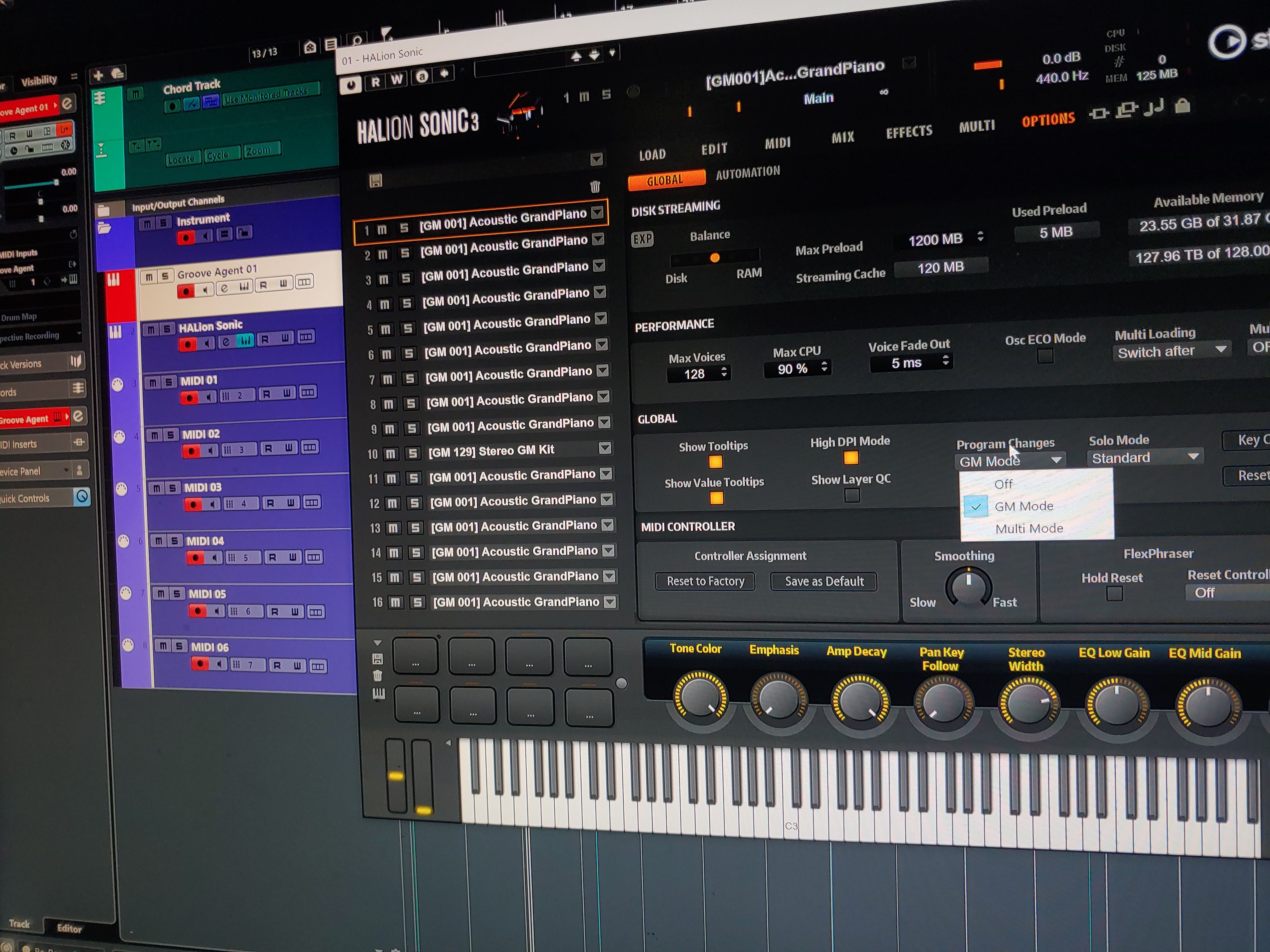Click trash icon above program slot list
This screenshot has height=952, width=1270.
(x=595, y=186)
